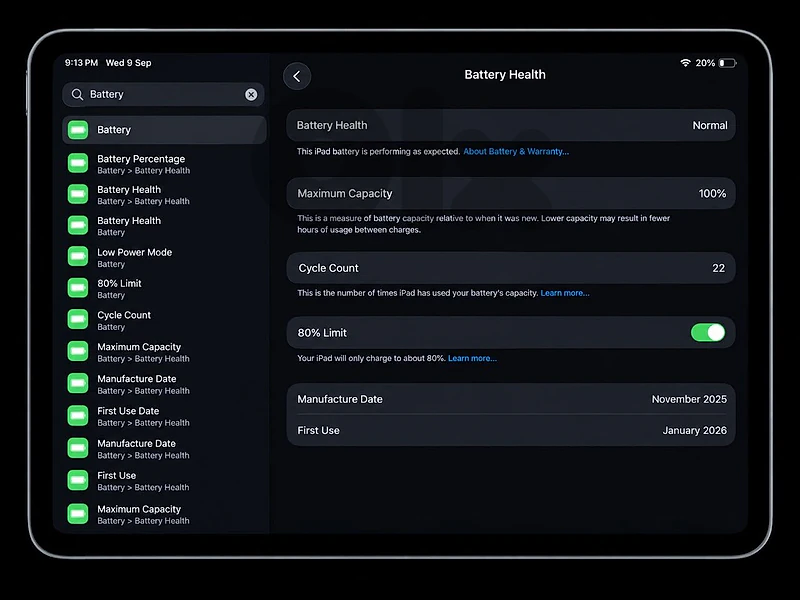Click the icon beside sidebar Cycle Count result
The width and height of the screenshot is (800, 600).
tap(78, 319)
